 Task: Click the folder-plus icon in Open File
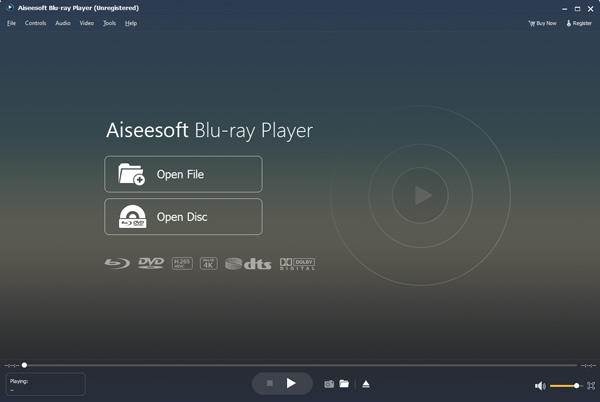pos(131,174)
